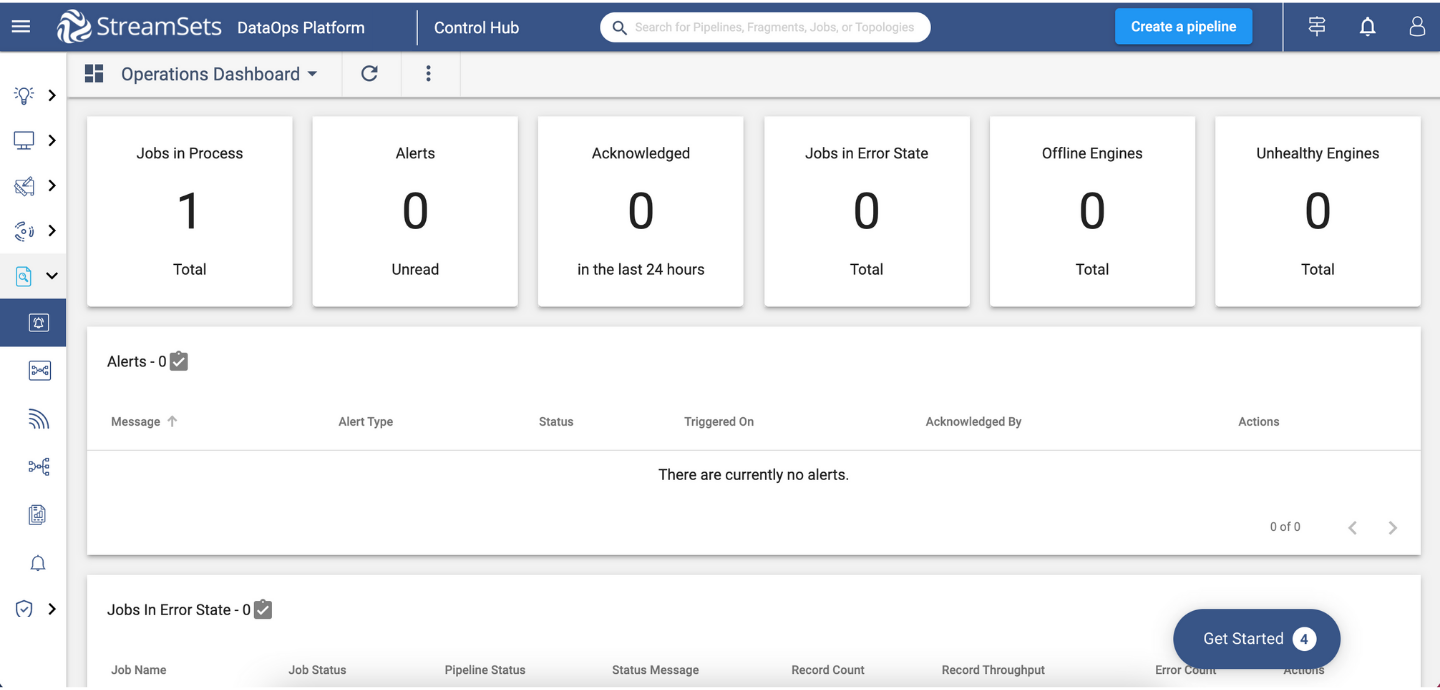Click the refresh dashboard icon
Viewport: 1440px width, 690px height.
pyautogui.click(x=369, y=74)
